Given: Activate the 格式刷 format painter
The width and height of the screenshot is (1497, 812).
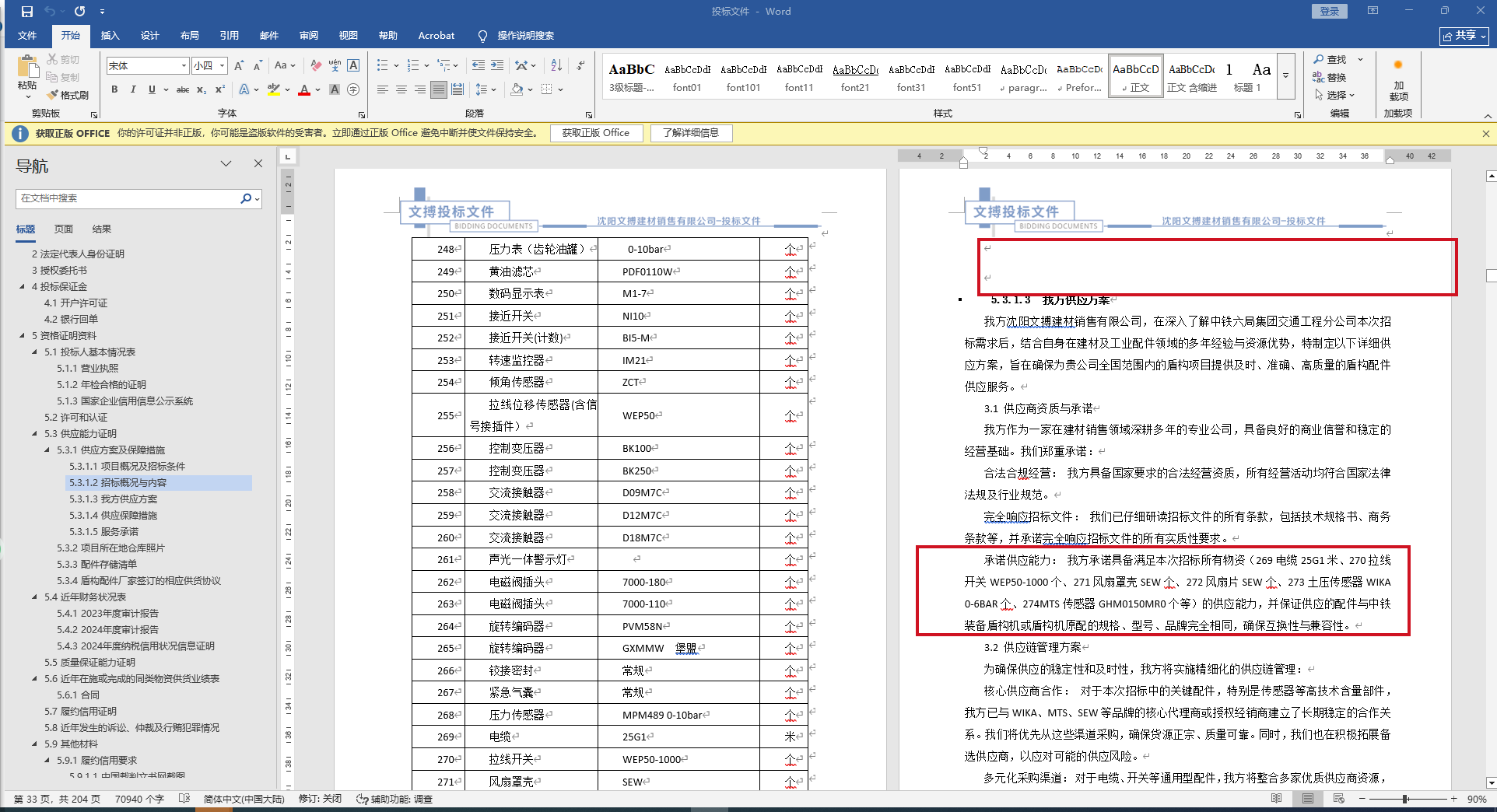Looking at the screenshot, I should 68,95.
